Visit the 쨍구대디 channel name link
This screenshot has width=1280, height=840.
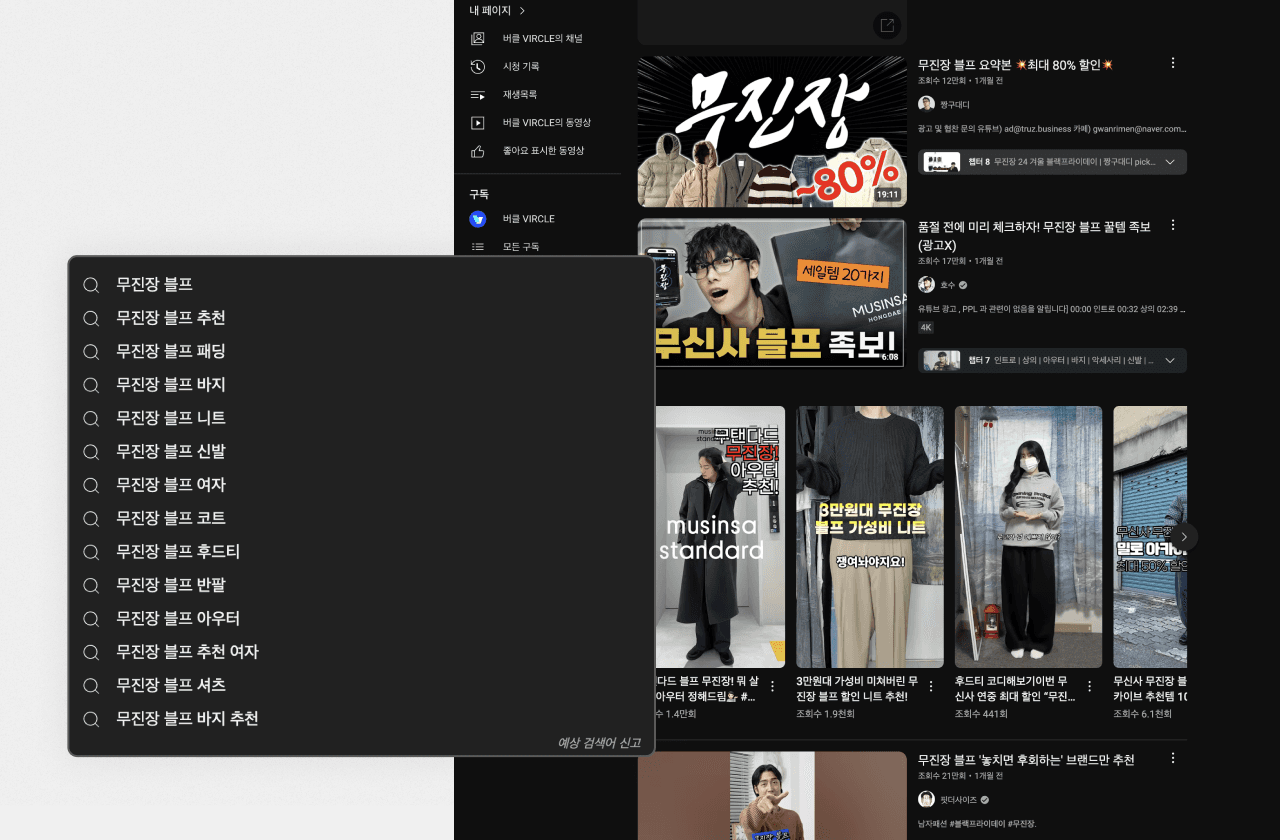tap(955, 105)
